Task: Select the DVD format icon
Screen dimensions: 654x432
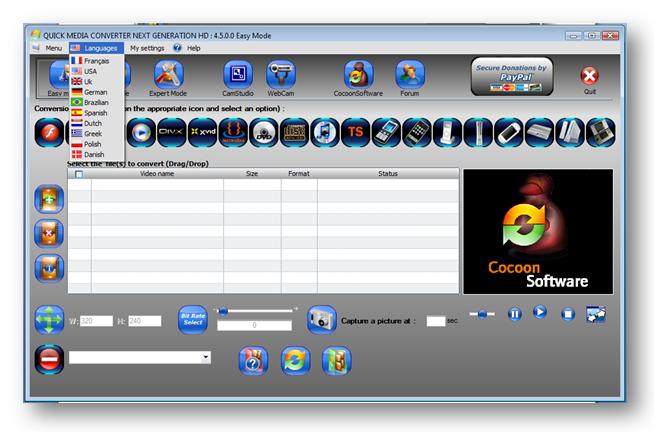Action: click(x=264, y=133)
